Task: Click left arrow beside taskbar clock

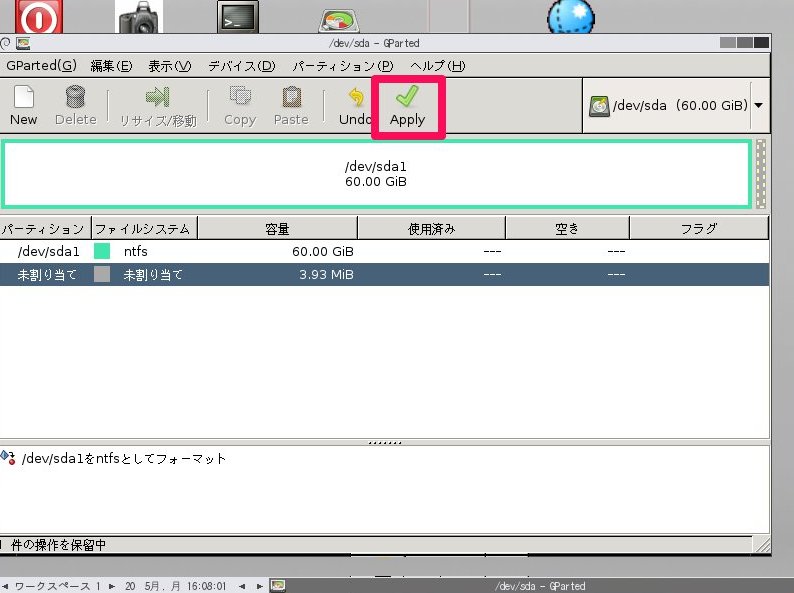Action: pyautogui.click(x=242, y=586)
